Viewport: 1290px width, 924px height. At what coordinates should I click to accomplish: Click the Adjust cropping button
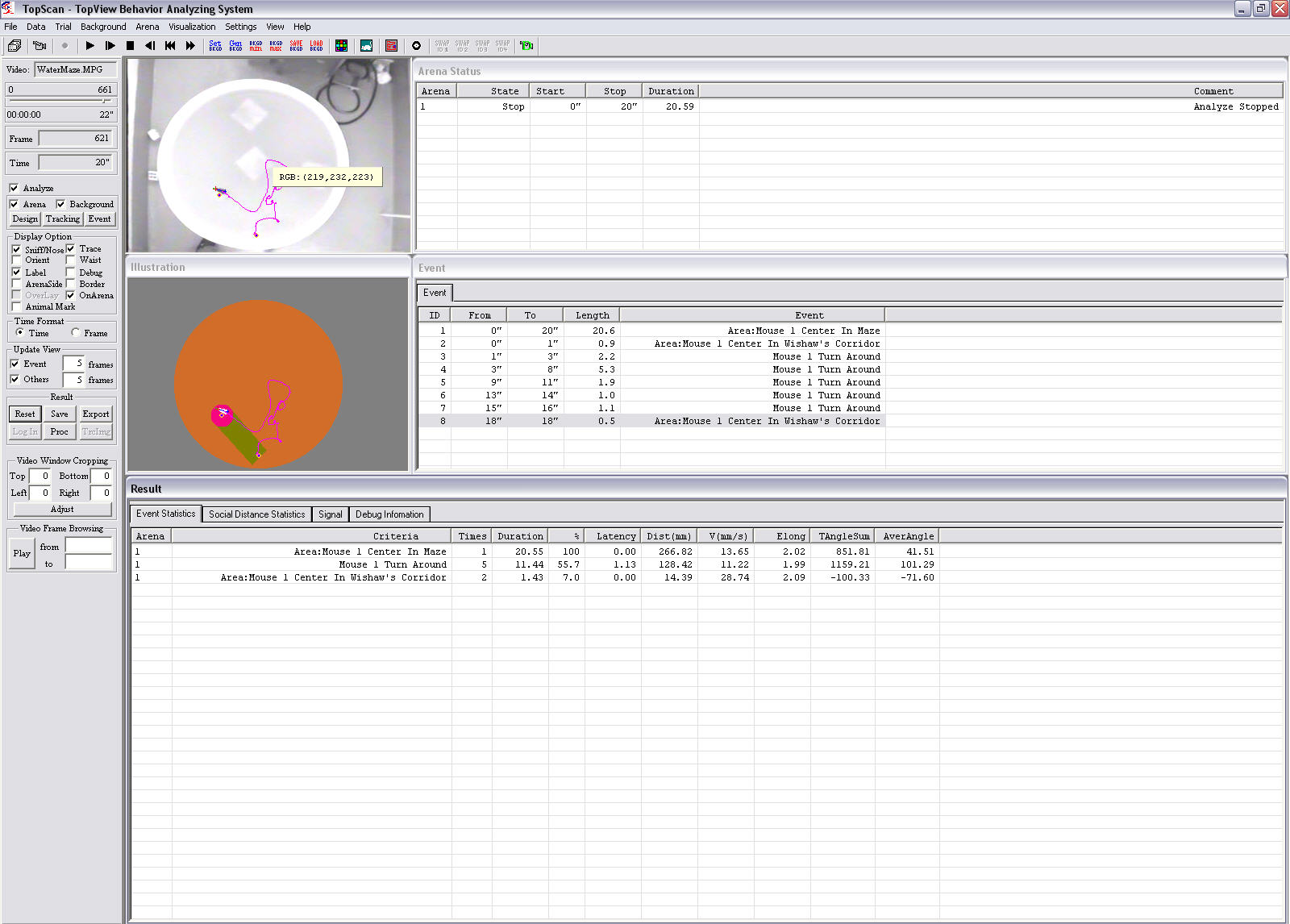(x=62, y=509)
